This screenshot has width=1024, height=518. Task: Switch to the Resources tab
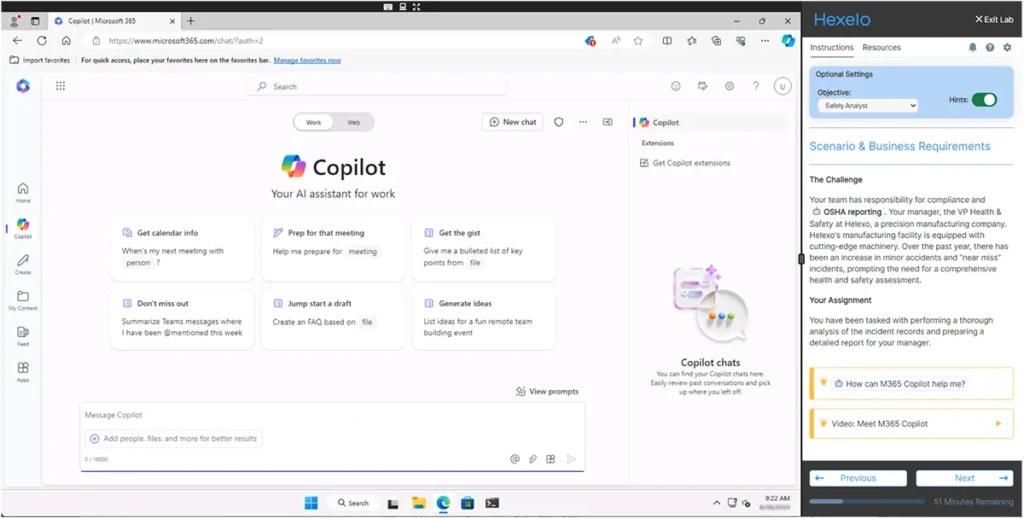coord(881,47)
